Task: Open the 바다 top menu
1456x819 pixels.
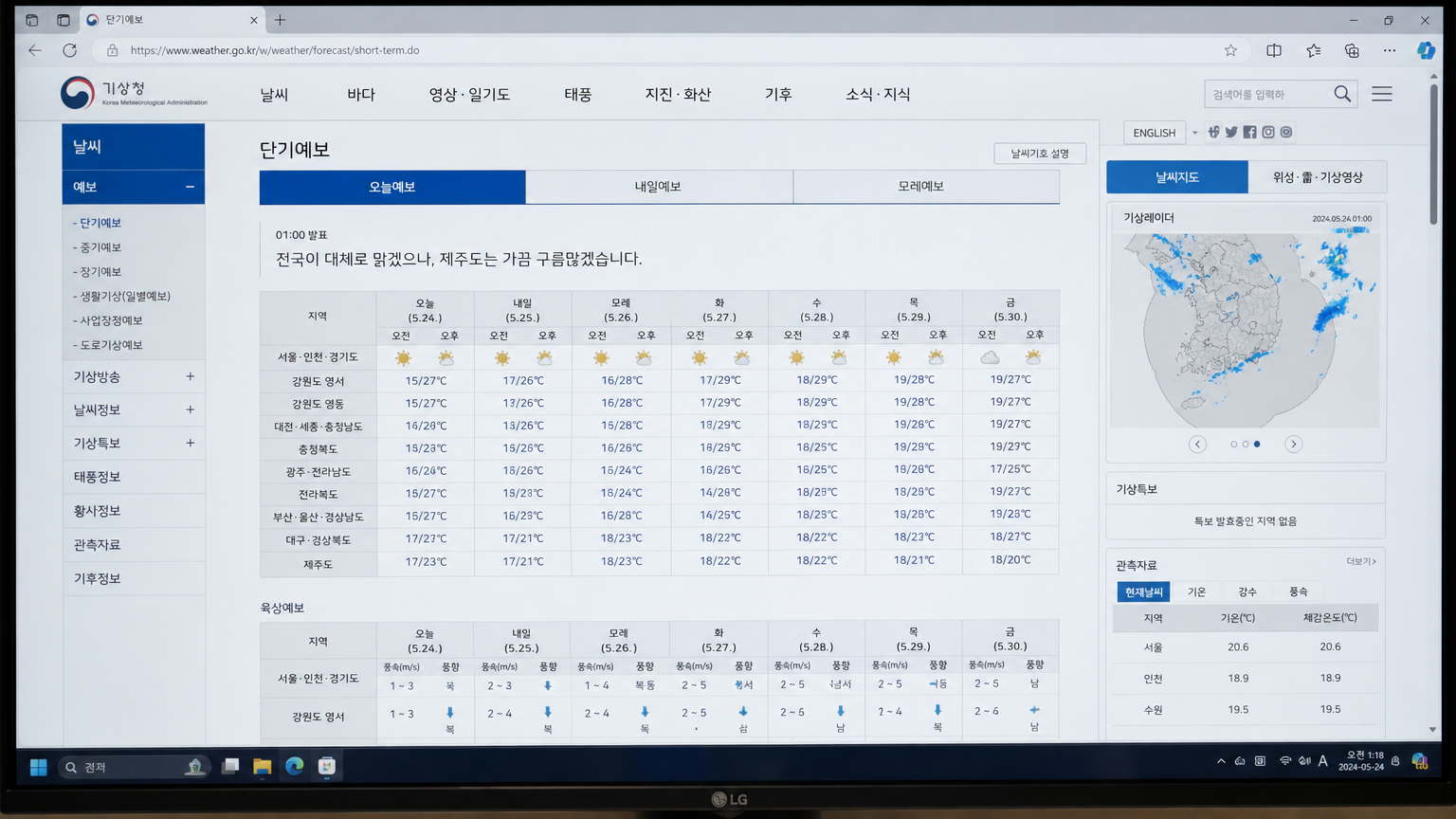Action: (361, 95)
